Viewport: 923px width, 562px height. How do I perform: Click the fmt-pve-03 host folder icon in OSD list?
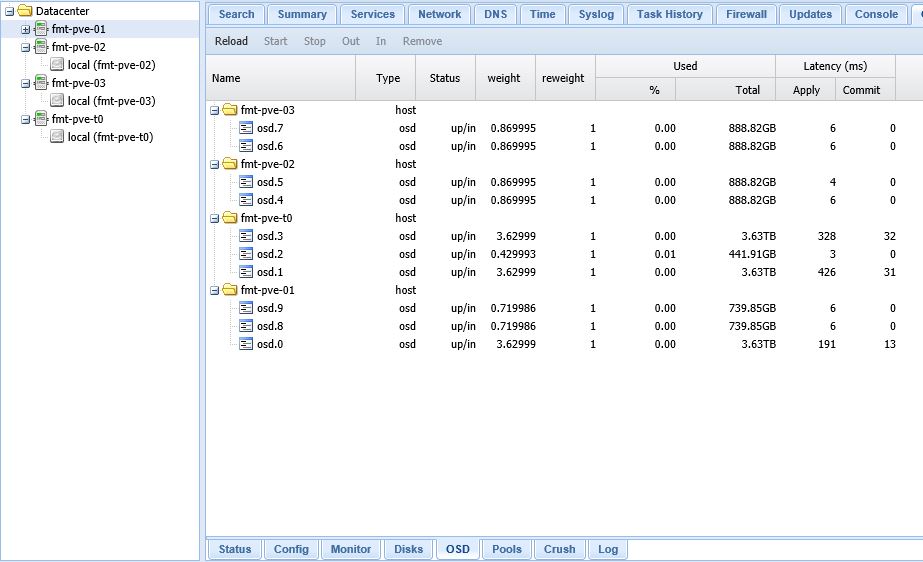coord(230,110)
